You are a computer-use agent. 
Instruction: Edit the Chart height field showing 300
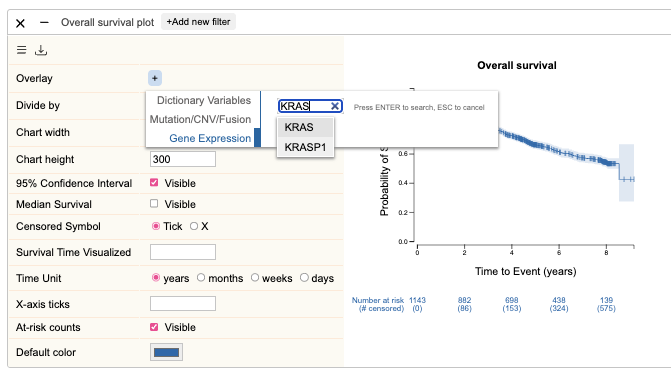click(x=183, y=159)
